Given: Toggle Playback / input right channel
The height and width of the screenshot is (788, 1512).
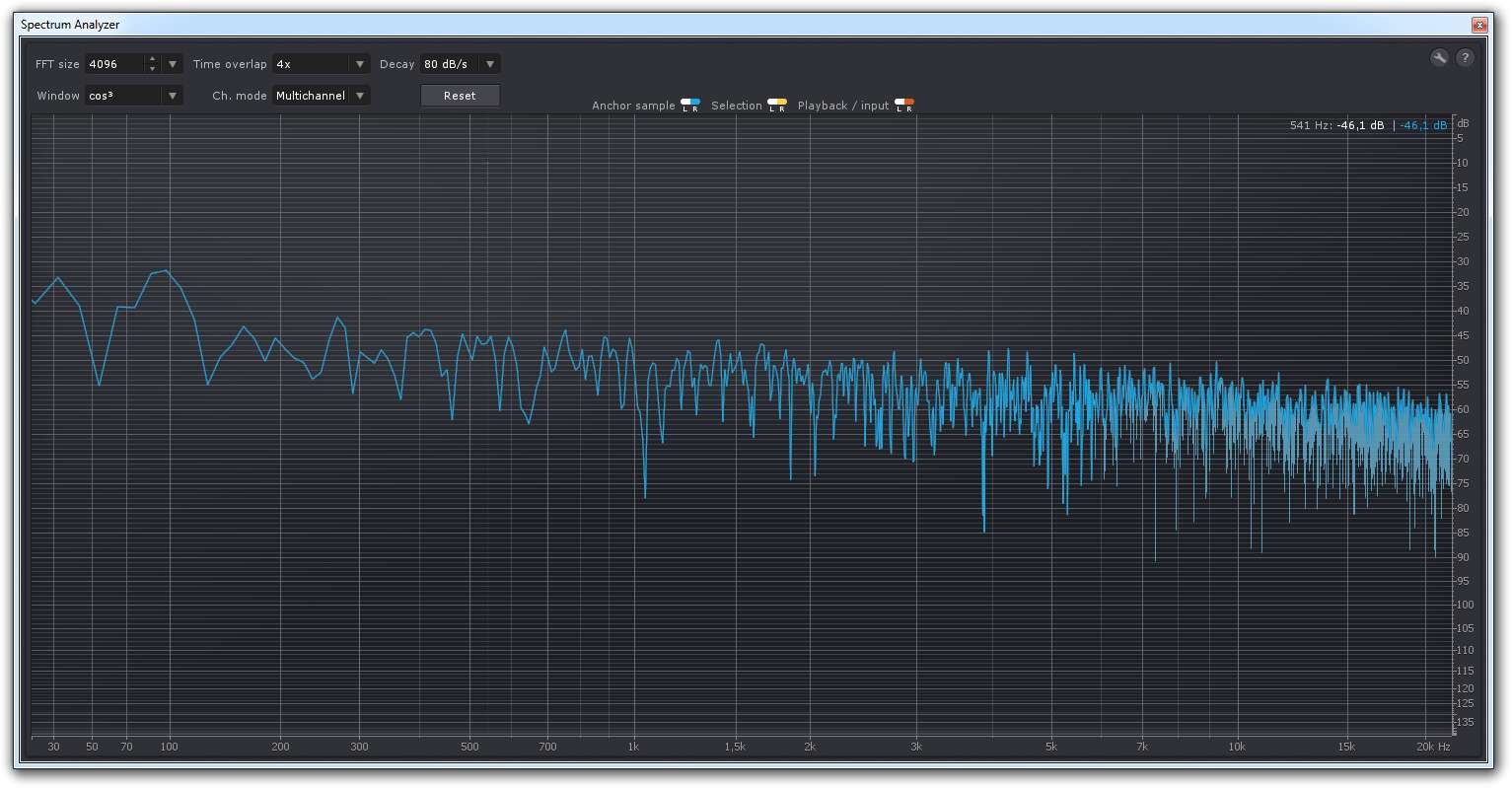Looking at the screenshot, I should (909, 104).
